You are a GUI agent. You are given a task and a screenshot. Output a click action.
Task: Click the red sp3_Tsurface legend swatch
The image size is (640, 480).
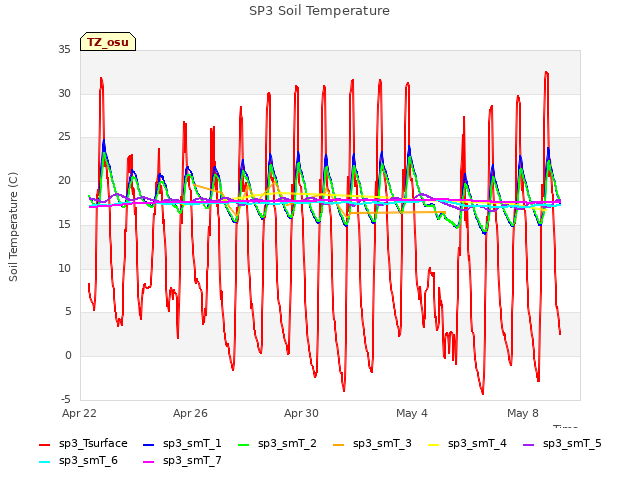(x=44, y=444)
